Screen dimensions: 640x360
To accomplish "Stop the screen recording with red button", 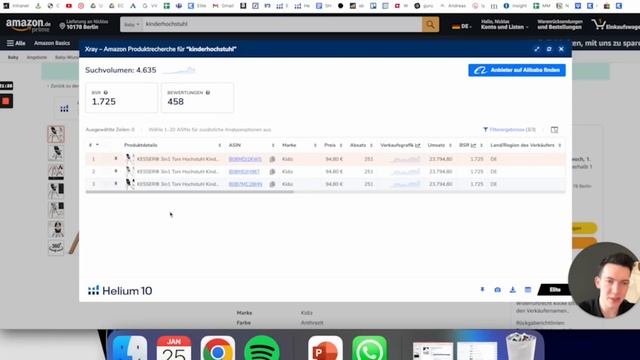I will tap(6, 101).
